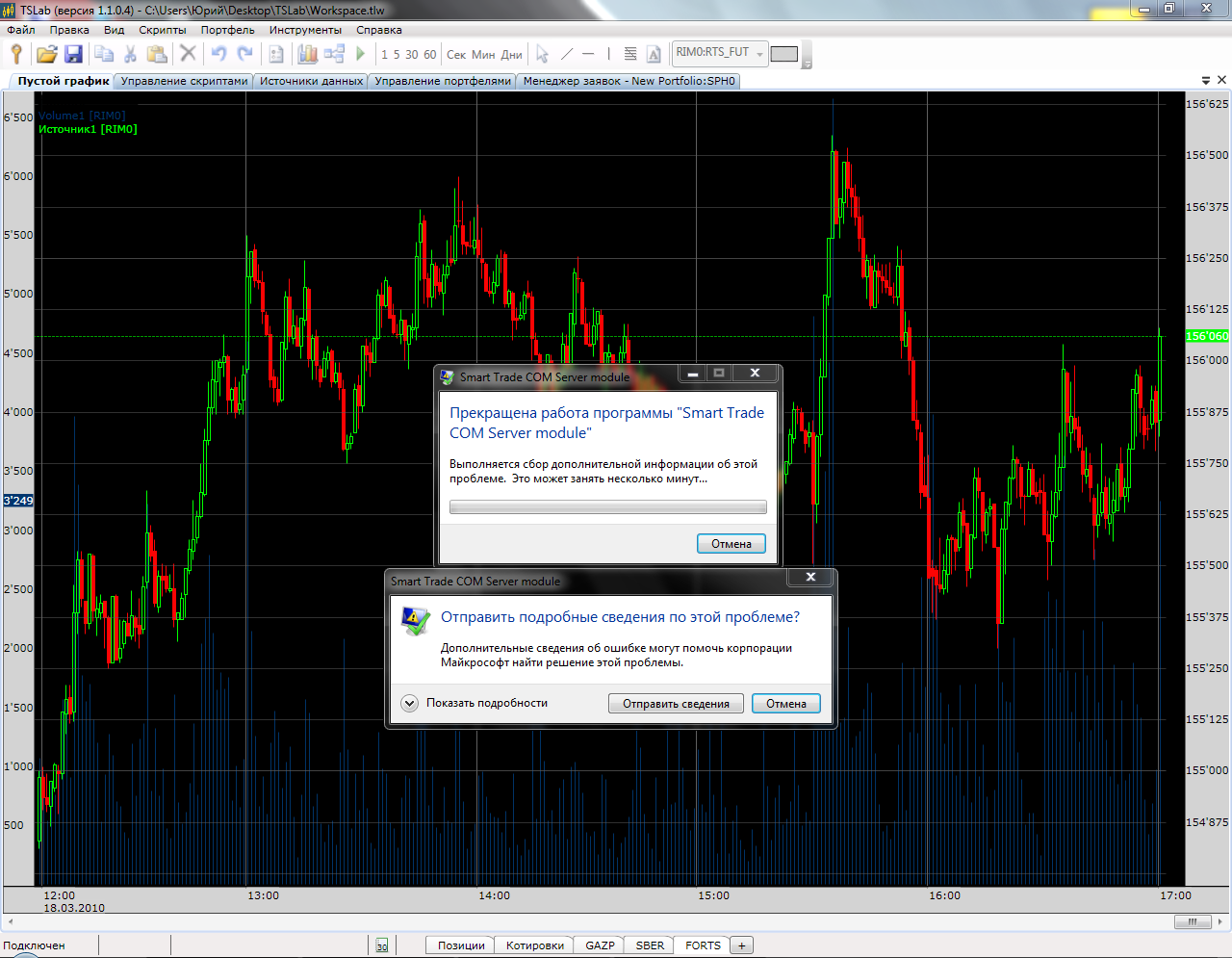
Task: Close the lower Smart Trade COM Server dialog
Action: 810,577
